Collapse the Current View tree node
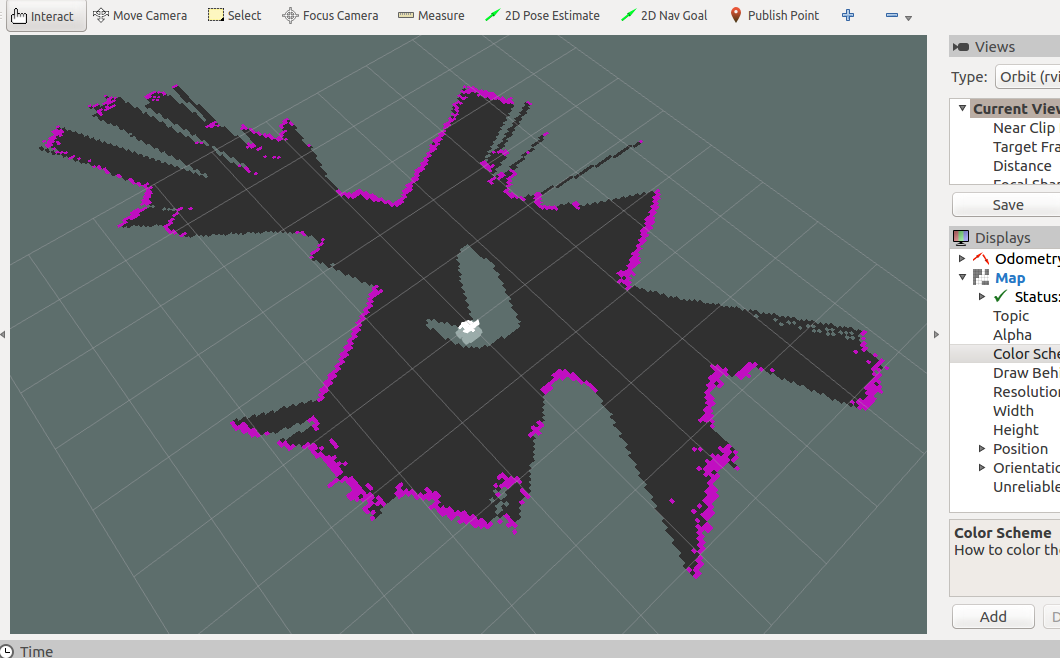 (x=962, y=108)
